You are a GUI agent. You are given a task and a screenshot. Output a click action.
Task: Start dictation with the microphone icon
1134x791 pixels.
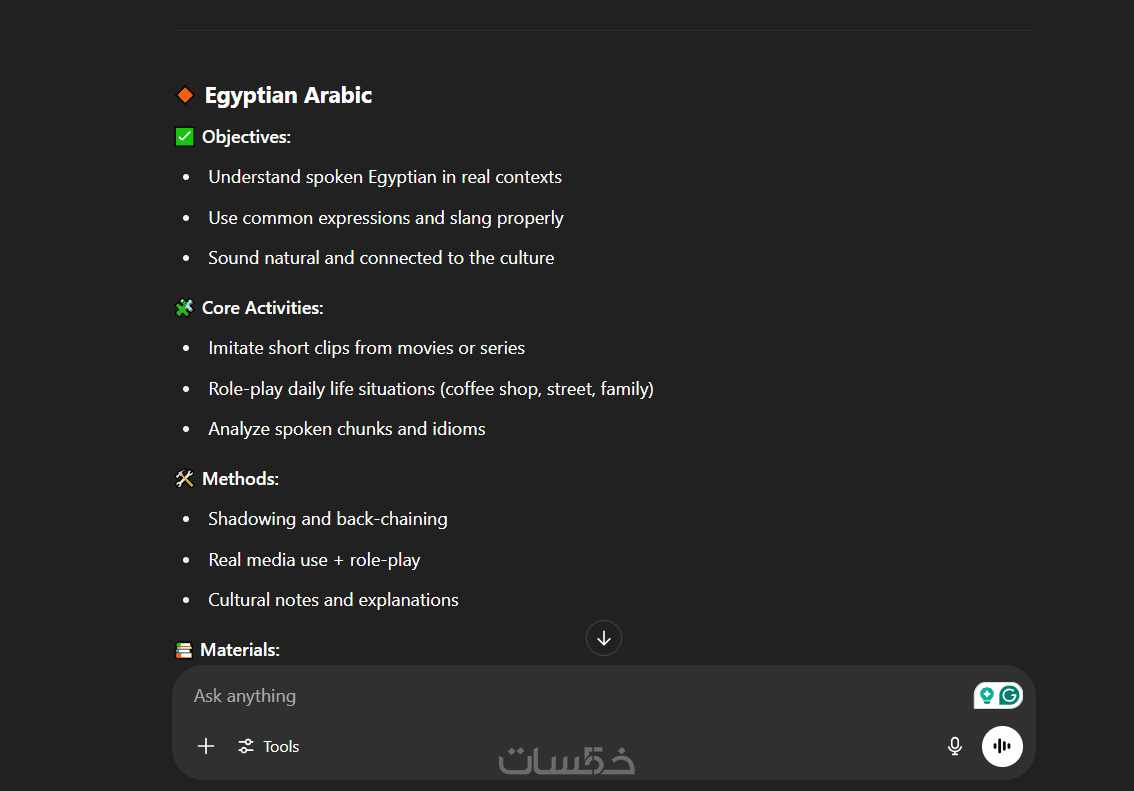point(955,746)
